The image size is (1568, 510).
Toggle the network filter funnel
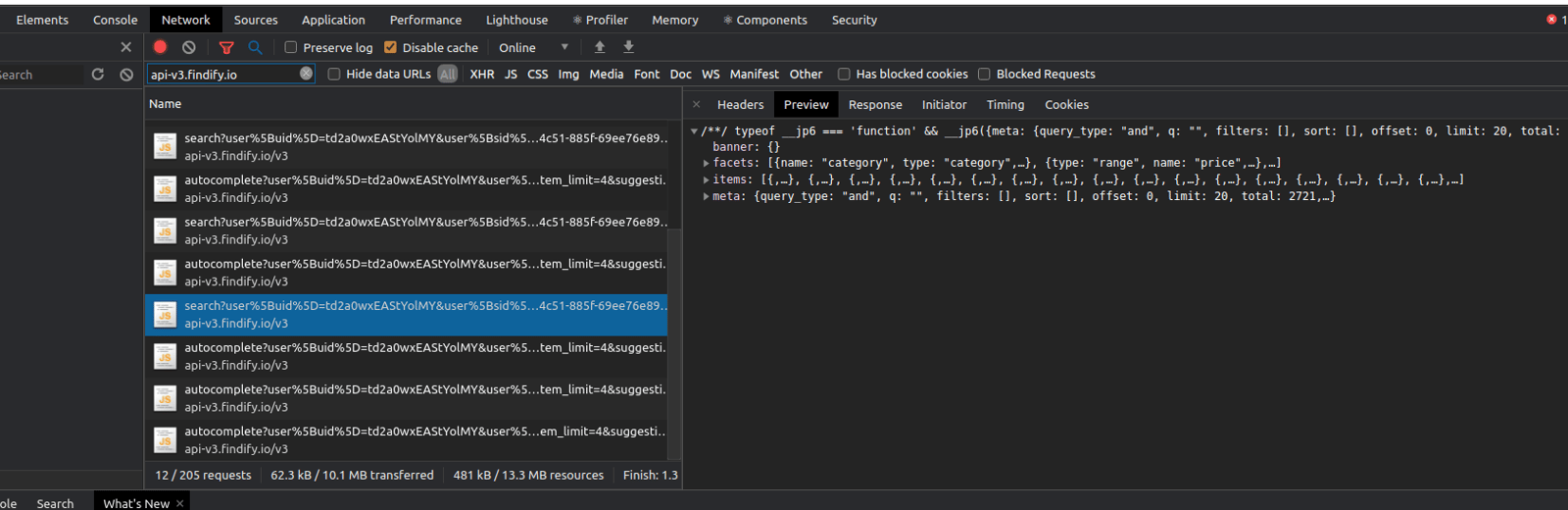point(226,47)
